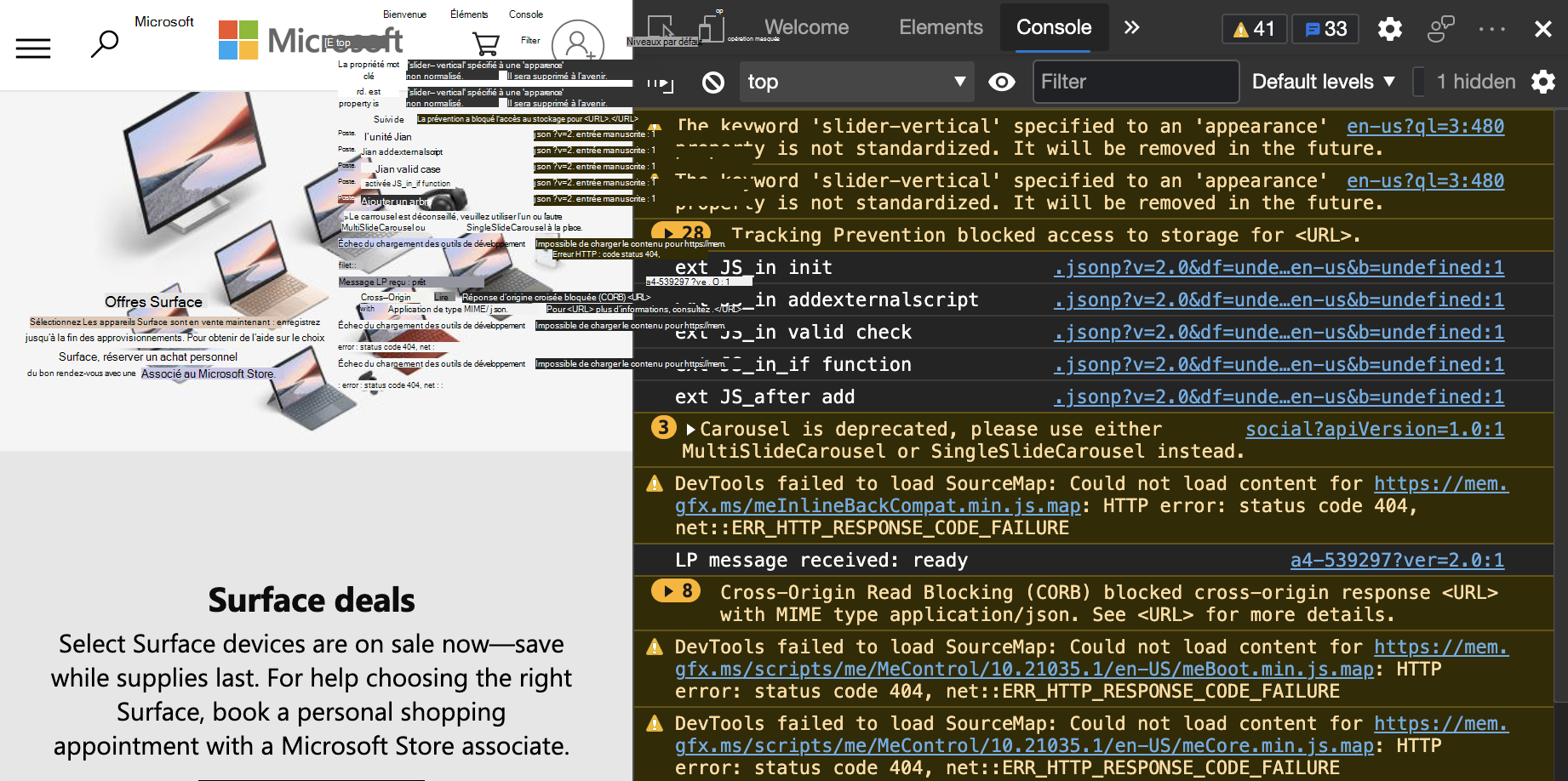Click the '1 hidden' label

click(x=1475, y=82)
